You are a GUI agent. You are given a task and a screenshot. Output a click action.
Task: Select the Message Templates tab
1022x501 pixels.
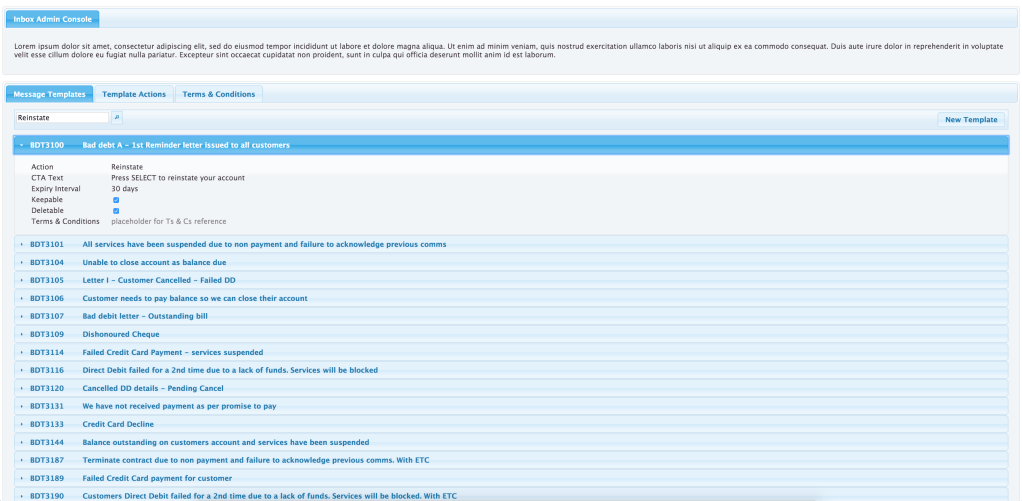[x=50, y=94]
